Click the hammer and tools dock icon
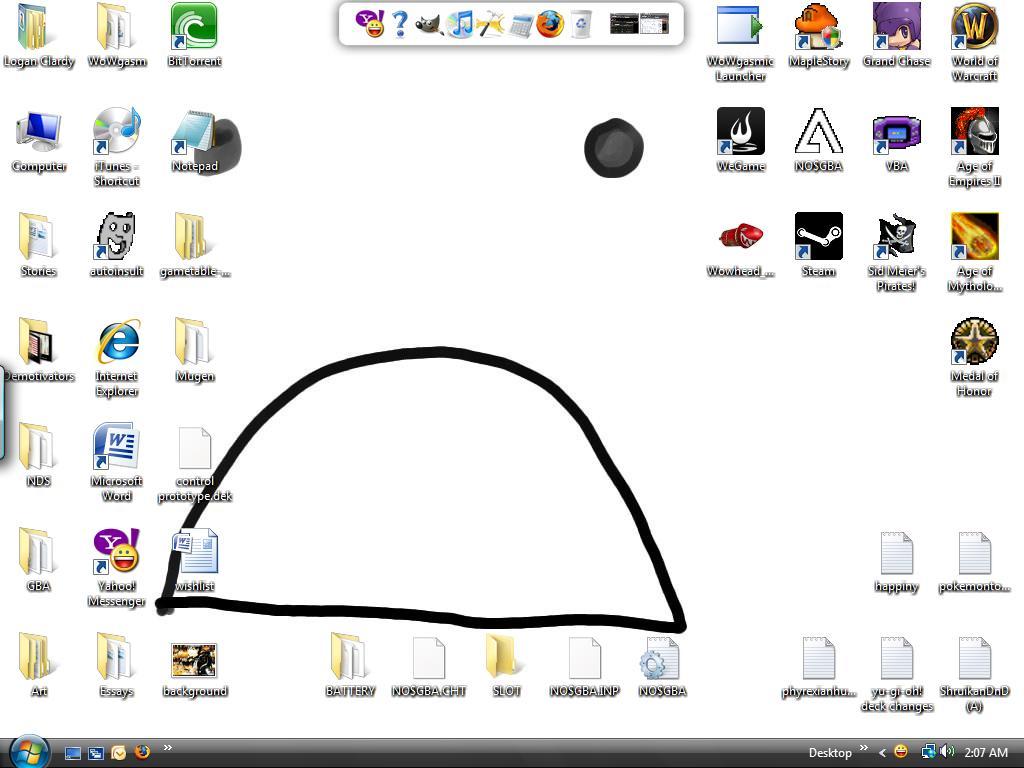 pos(490,25)
